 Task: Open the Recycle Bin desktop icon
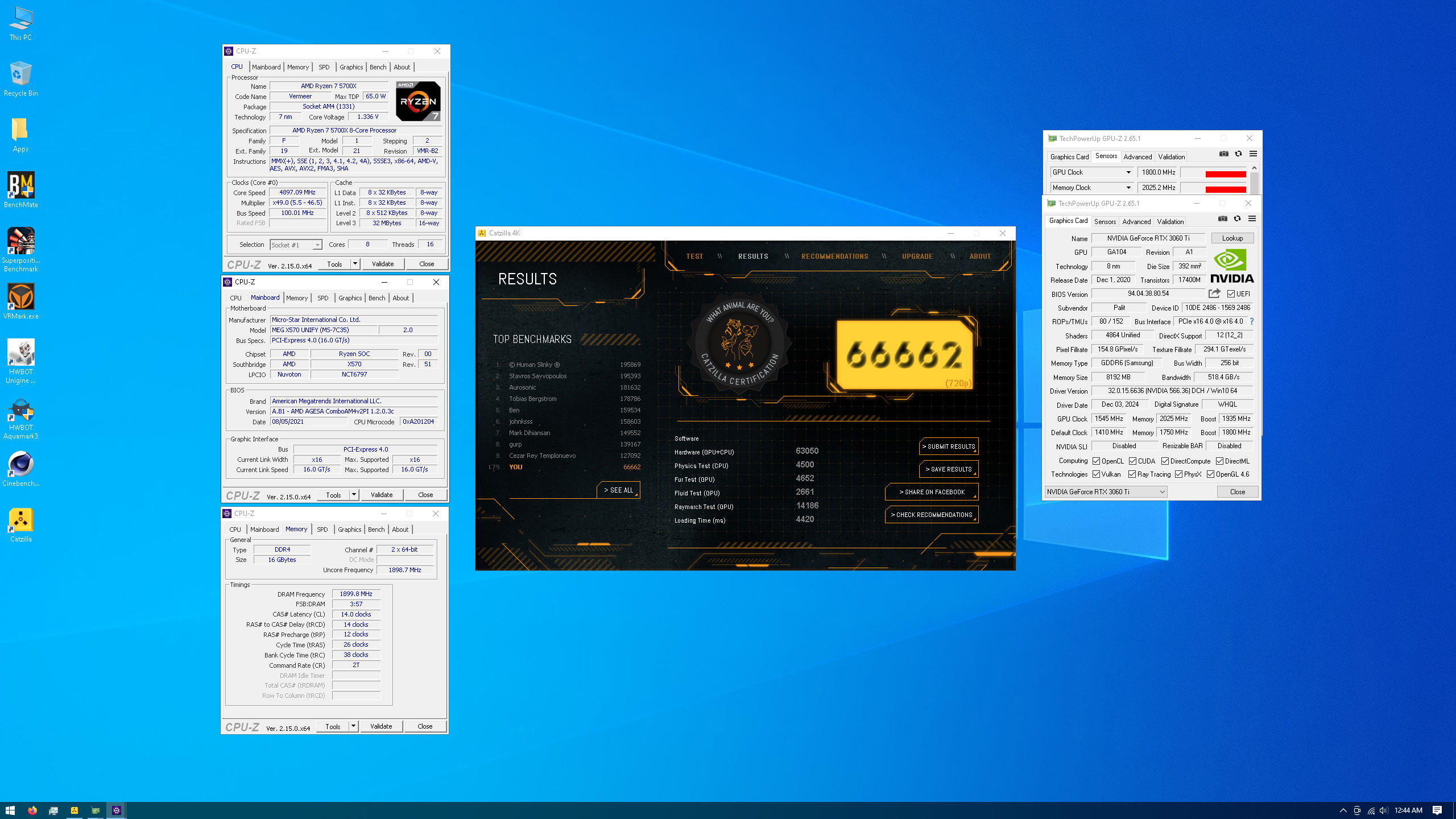[20, 80]
